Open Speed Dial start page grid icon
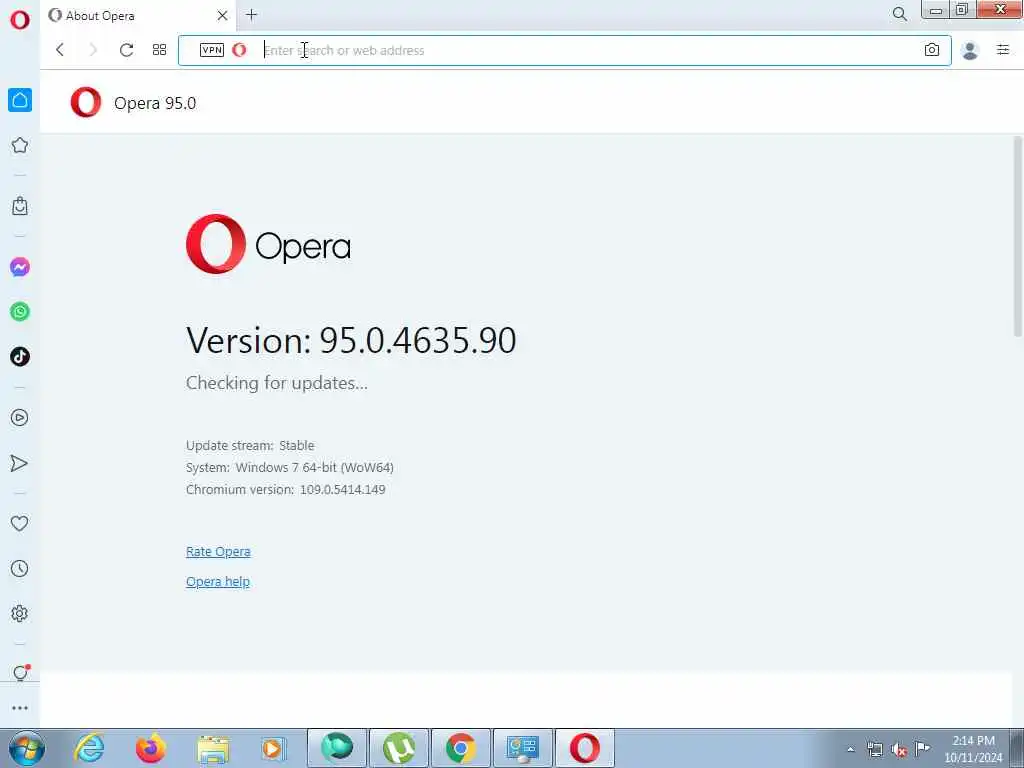The image size is (1024, 768). click(159, 50)
